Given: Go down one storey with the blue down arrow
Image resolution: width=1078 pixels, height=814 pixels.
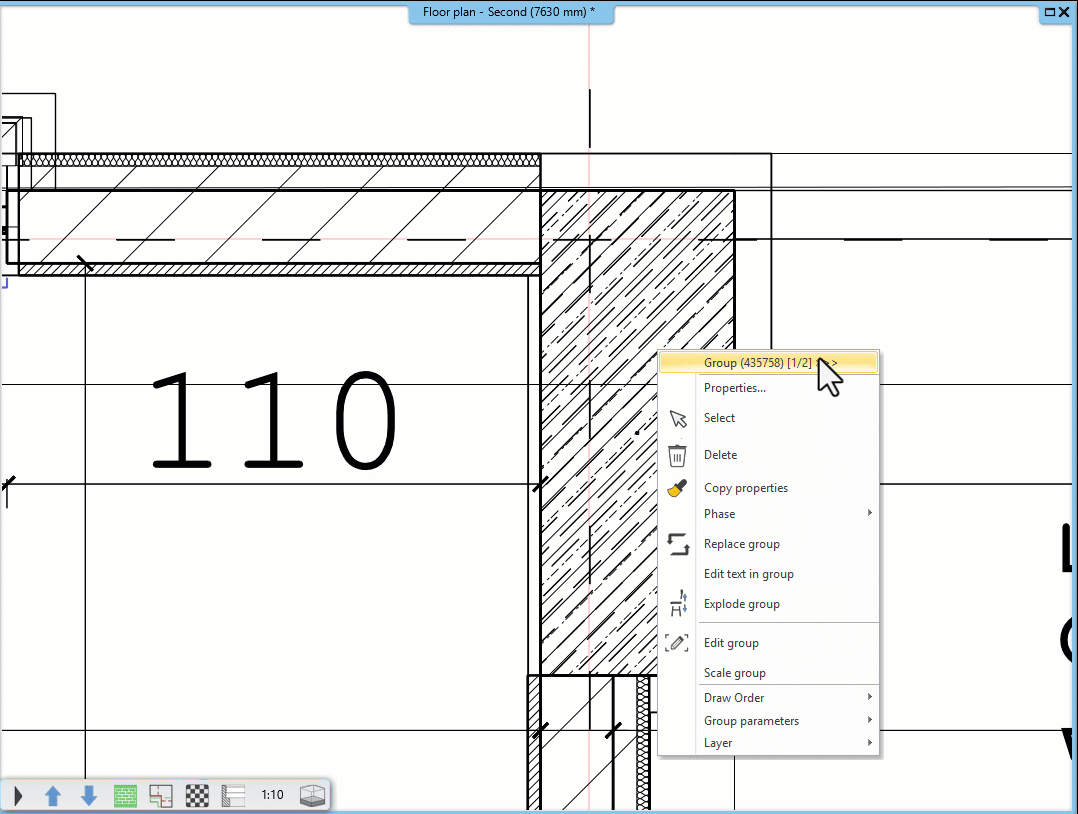Looking at the screenshot, I should click(88, 795).
